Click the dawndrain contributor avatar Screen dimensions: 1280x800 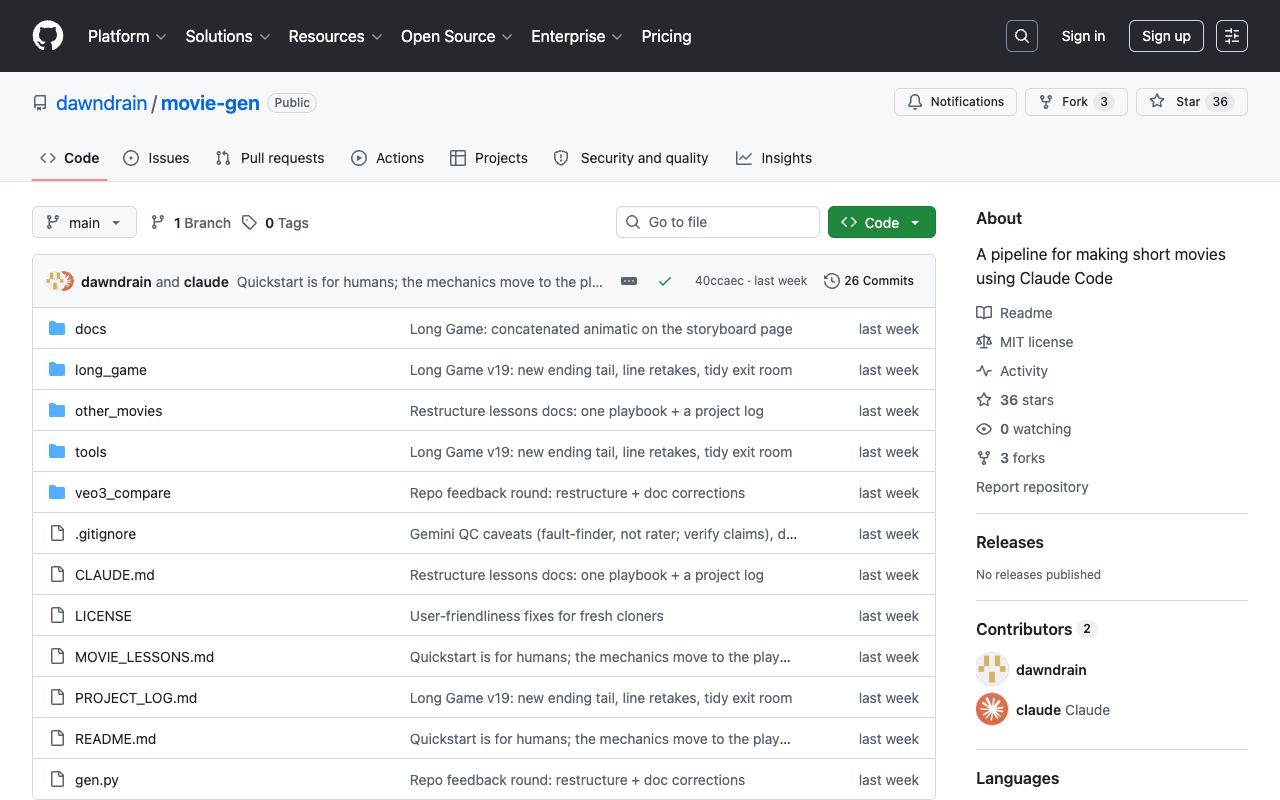992,670
